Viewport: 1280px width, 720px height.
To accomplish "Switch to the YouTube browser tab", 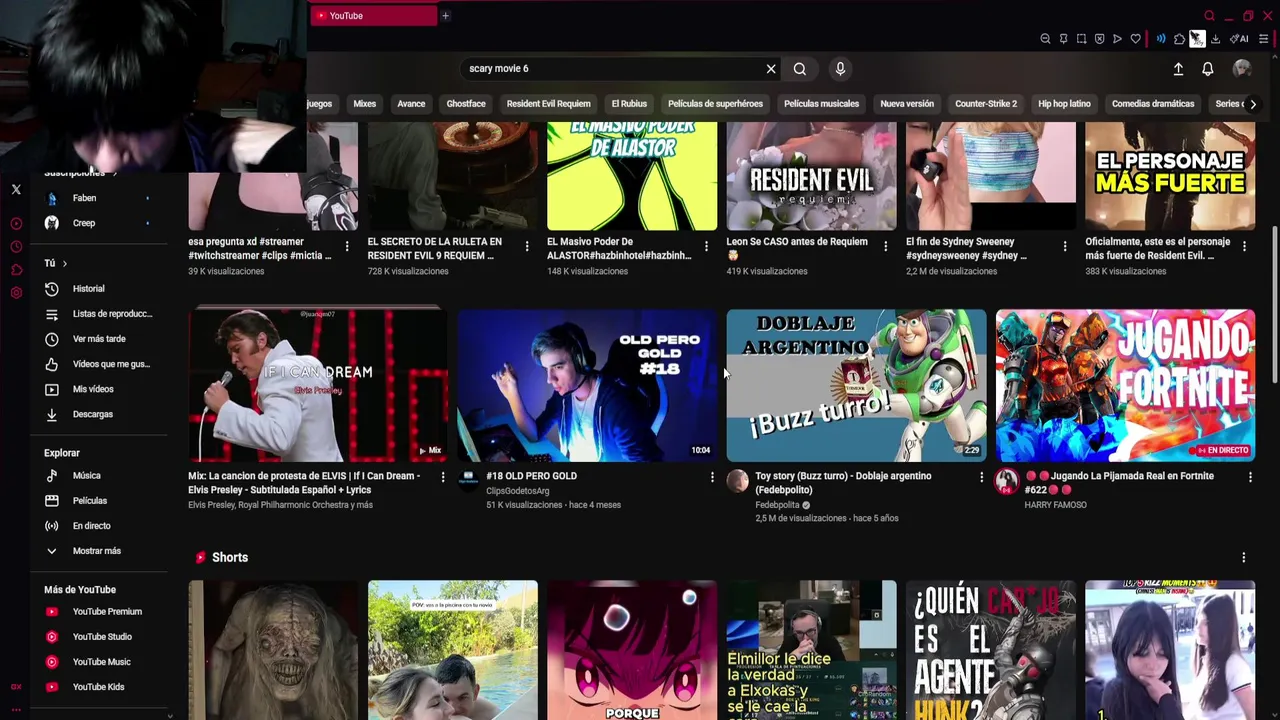I will (373, 16).
